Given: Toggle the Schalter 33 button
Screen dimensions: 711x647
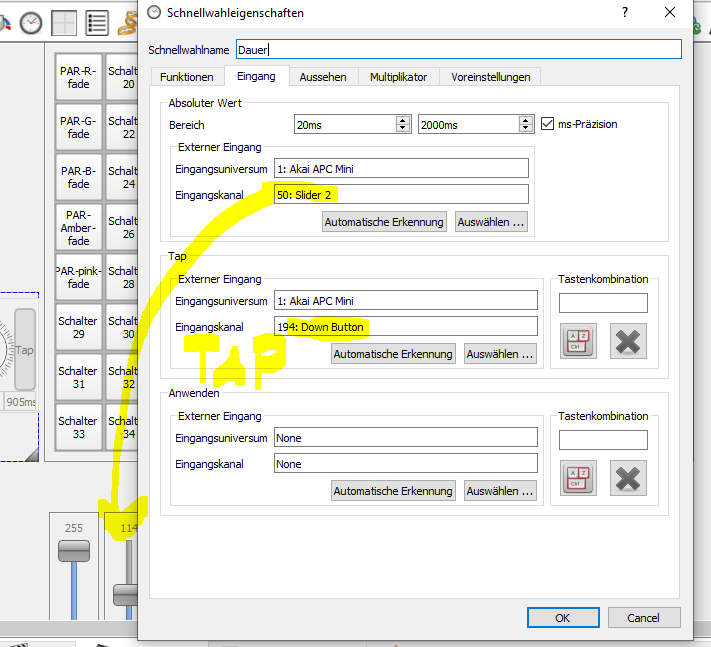Looking at the screenshot, I should 78,427.
